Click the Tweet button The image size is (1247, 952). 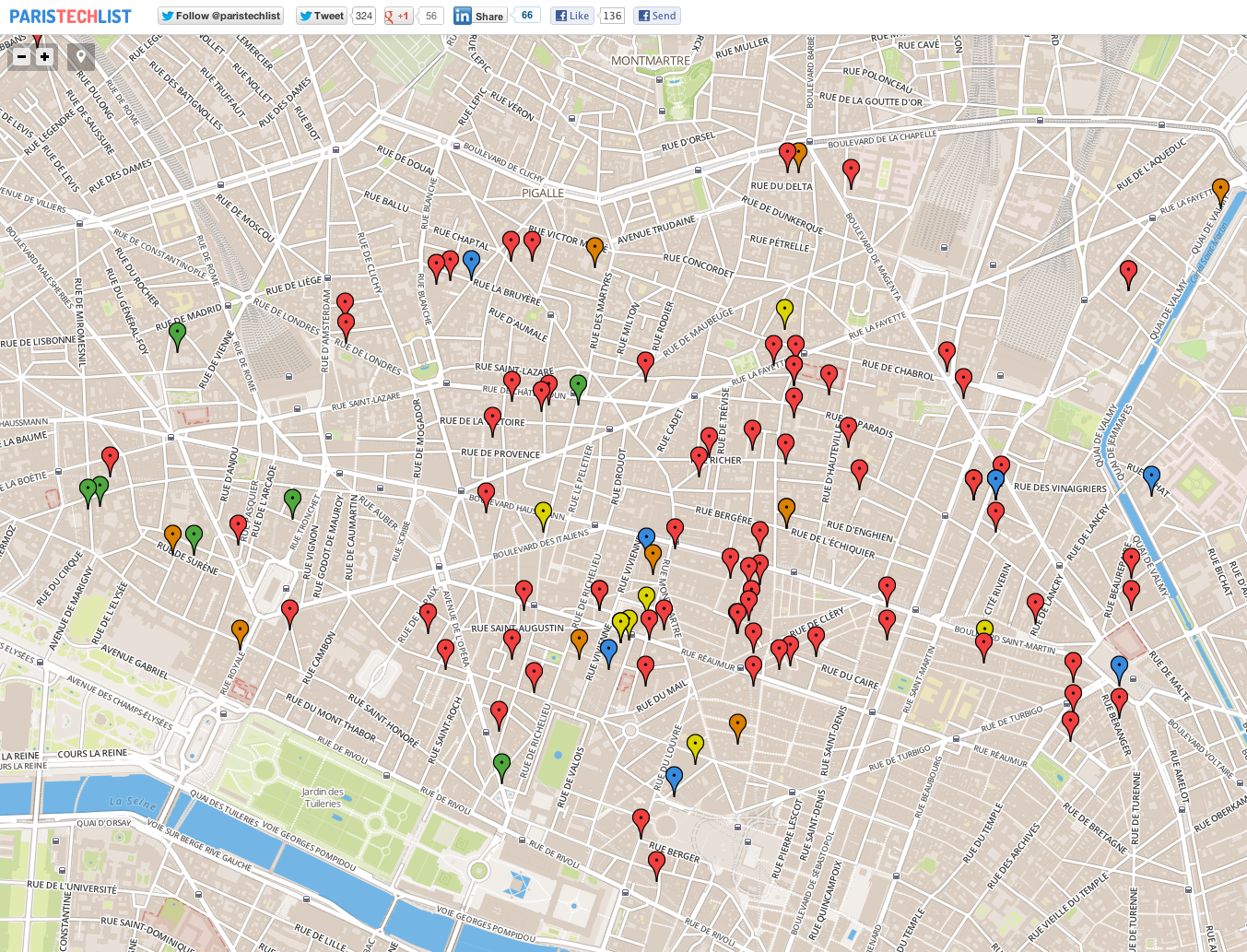click(322, 16)
